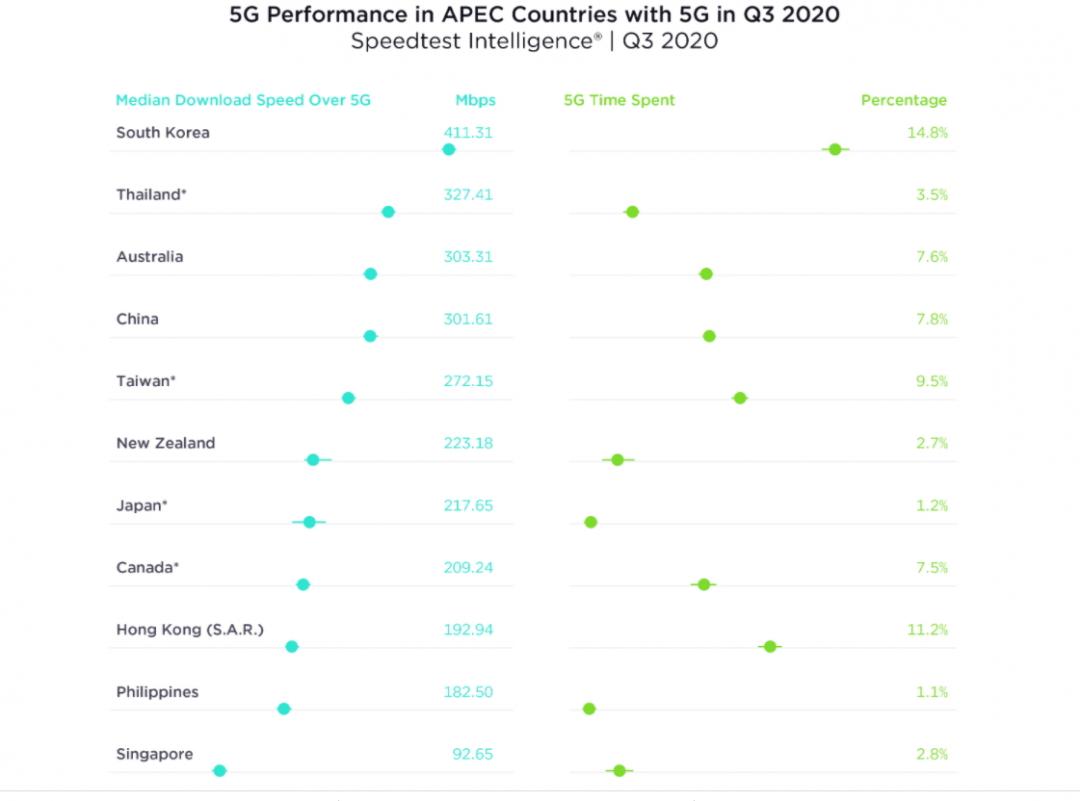
Task: Click the Median Download Speed Over 5G header
Action: [x=243, y=100]
